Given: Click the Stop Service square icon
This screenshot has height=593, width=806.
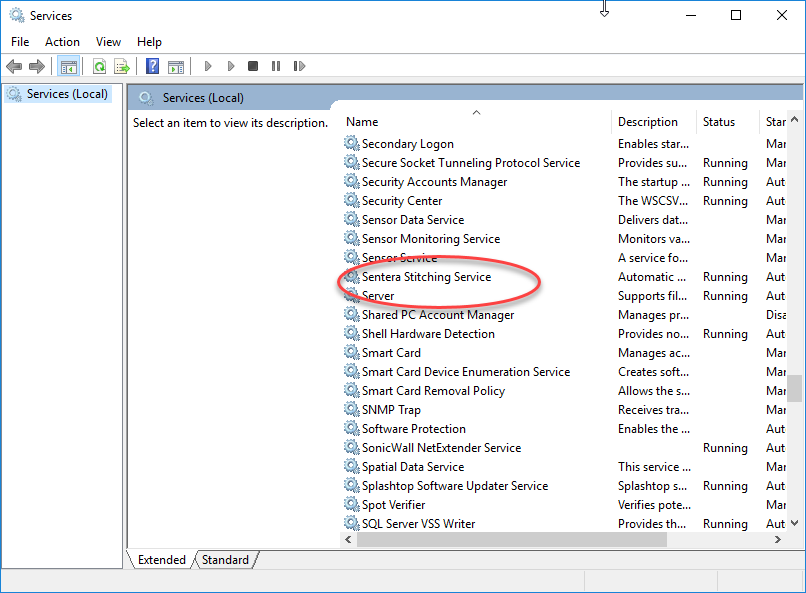Looking at the screenshot, I should point(253,67).
